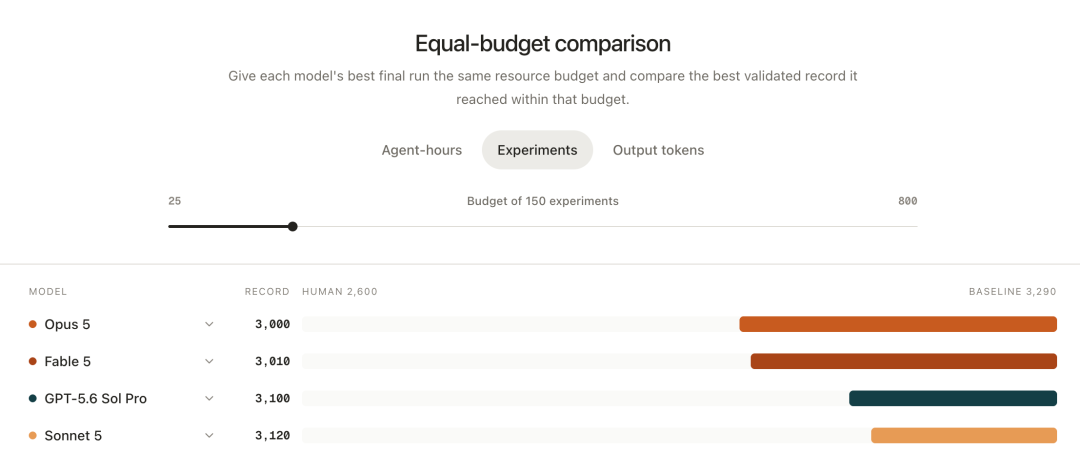This screenshot has height=454, width=1080.
Task: Click the Opus 5 orange color dot
Action: coord(32,324)
